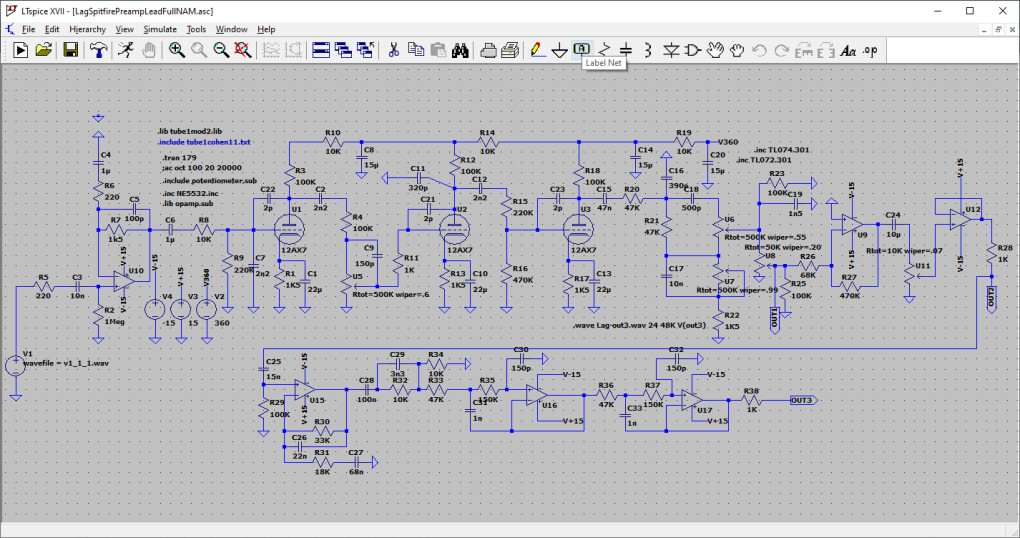This screenshot has width=1020, height=538.
Task: Click the Zoom In magnifier icon
Action: (x=177, y=49)
